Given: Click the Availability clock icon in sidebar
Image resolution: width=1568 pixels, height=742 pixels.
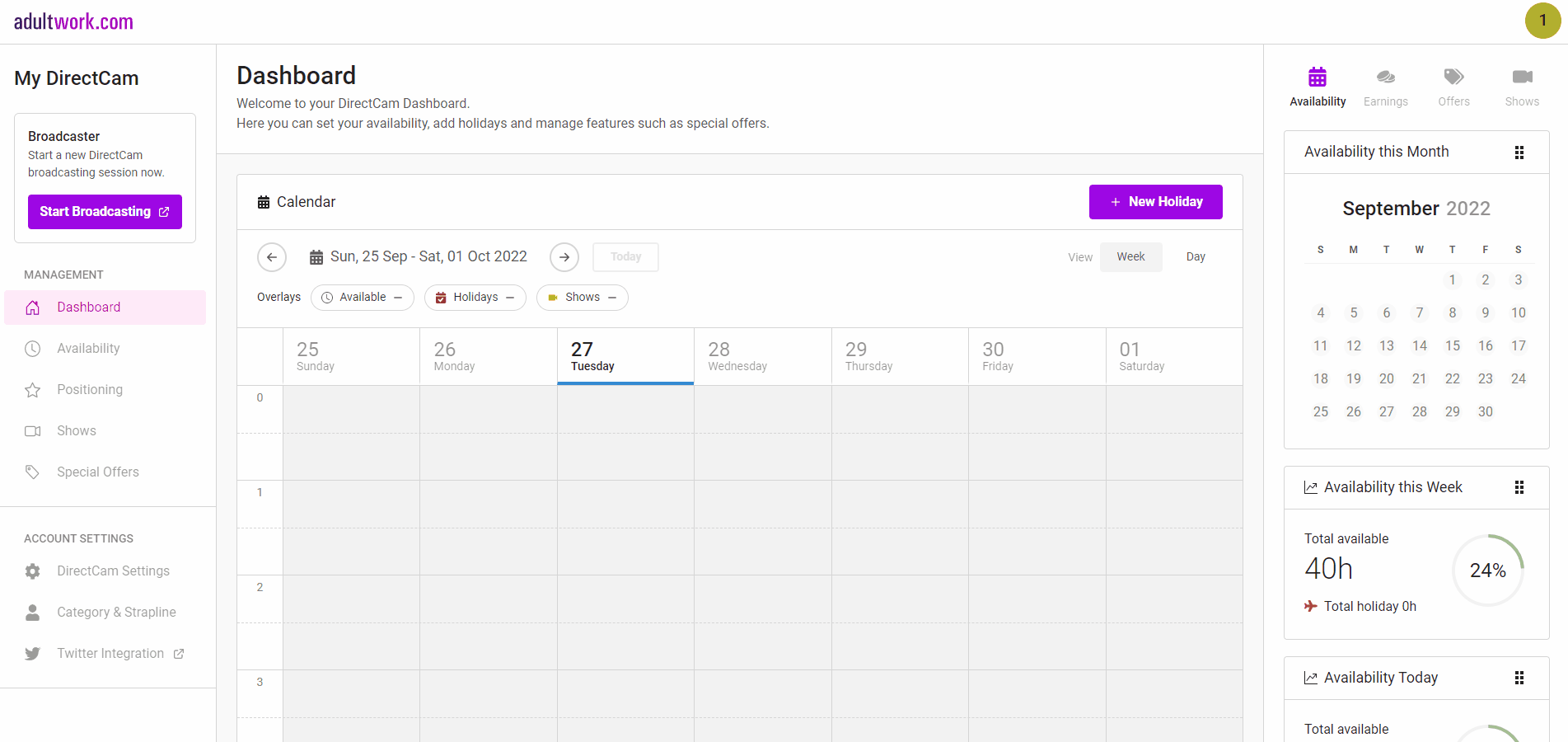Looking at the screenshot, I should 33,349.
